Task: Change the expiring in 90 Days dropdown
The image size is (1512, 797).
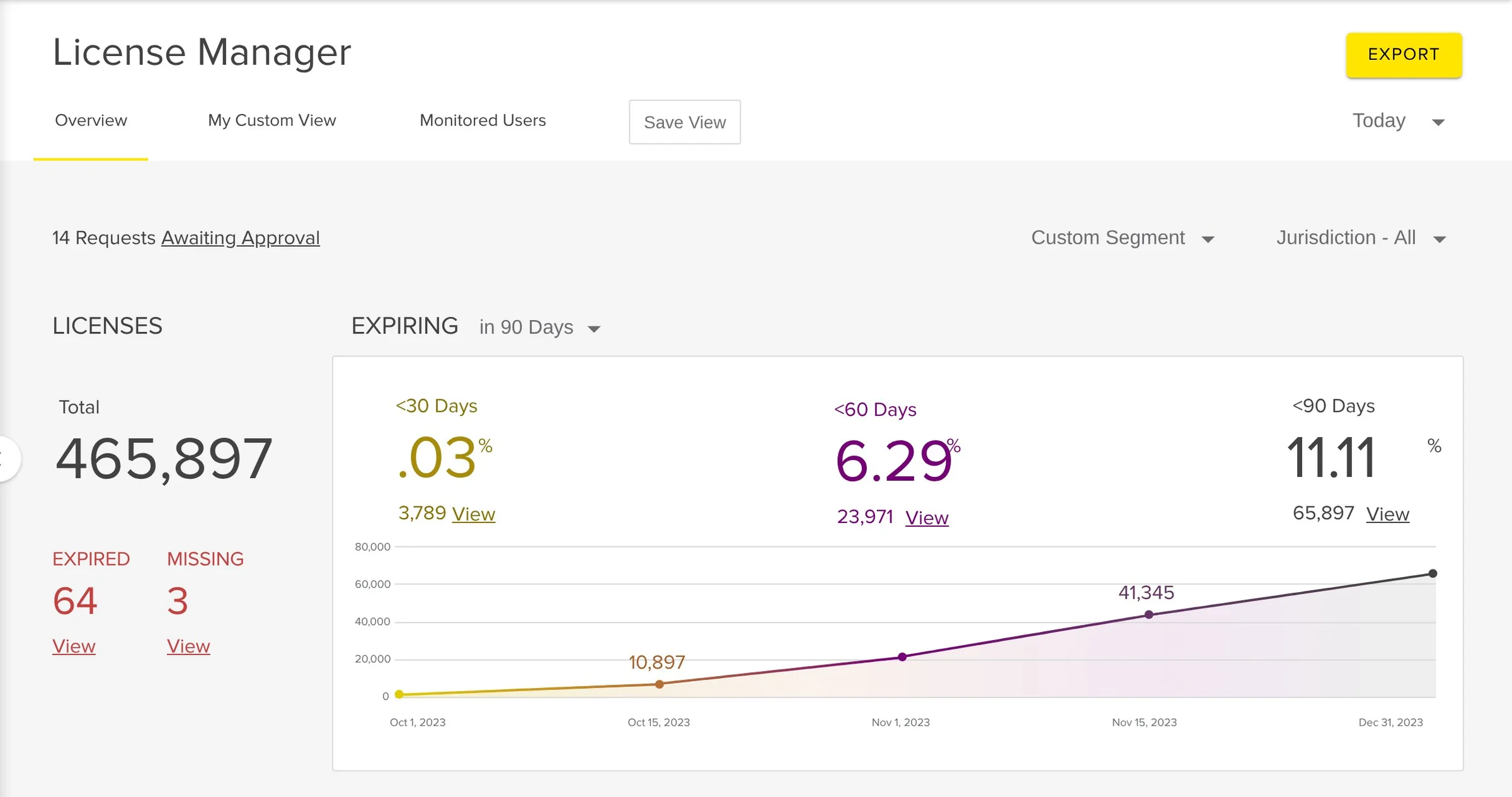Action: tap(540, 327)
